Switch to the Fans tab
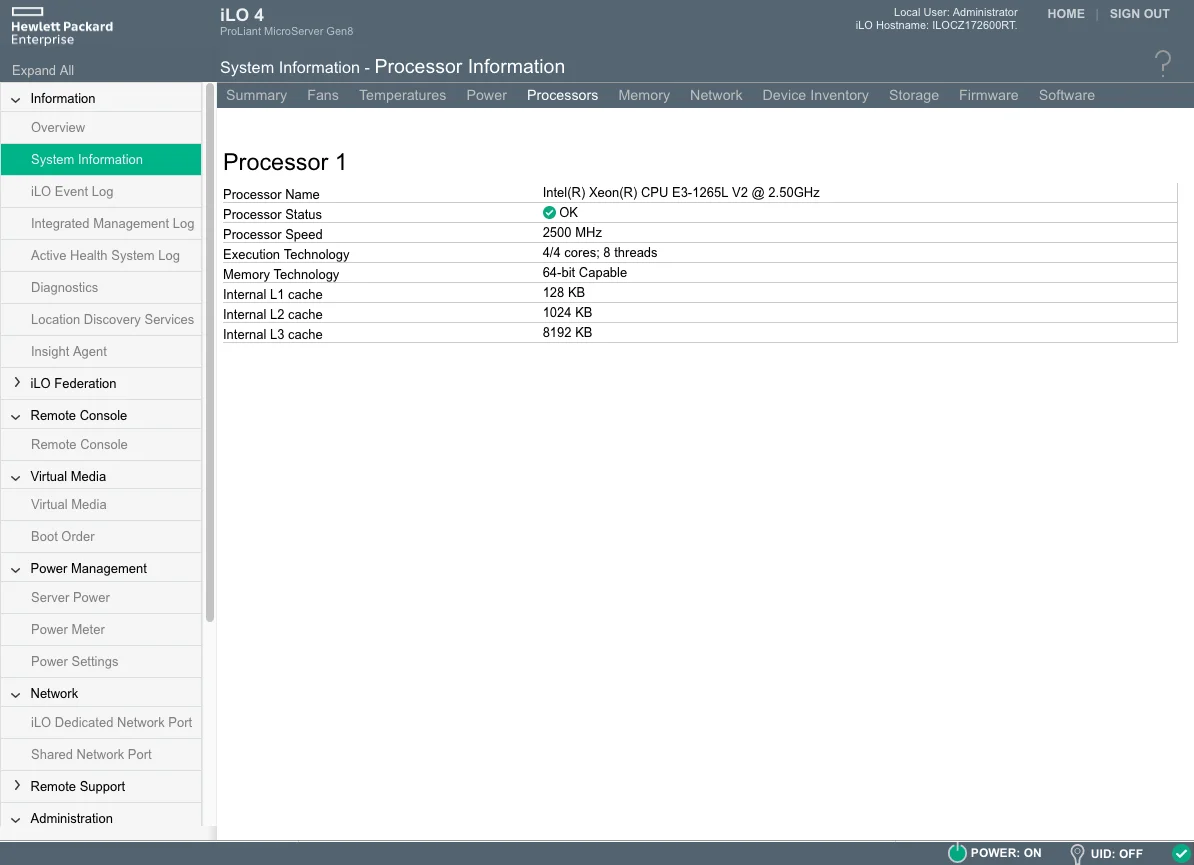This screenshot has height=865, width=1194. point(323,95)
